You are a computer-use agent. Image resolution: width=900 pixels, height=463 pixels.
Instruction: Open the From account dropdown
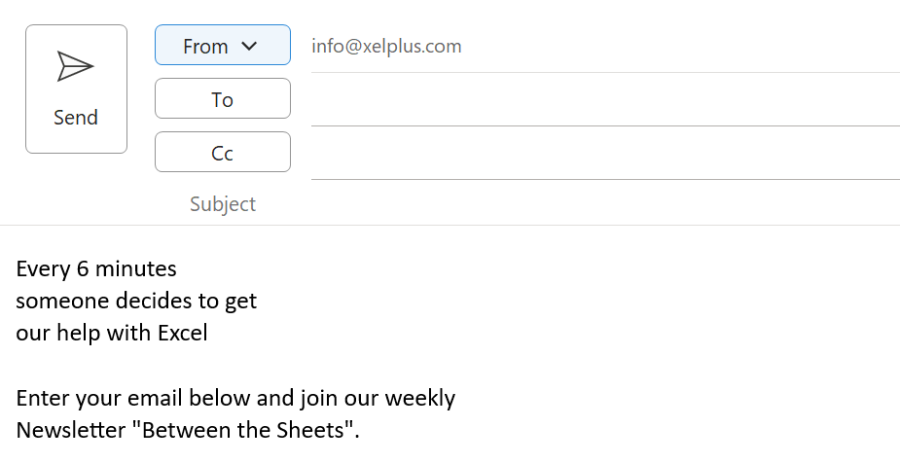click(x=222, y=45)
